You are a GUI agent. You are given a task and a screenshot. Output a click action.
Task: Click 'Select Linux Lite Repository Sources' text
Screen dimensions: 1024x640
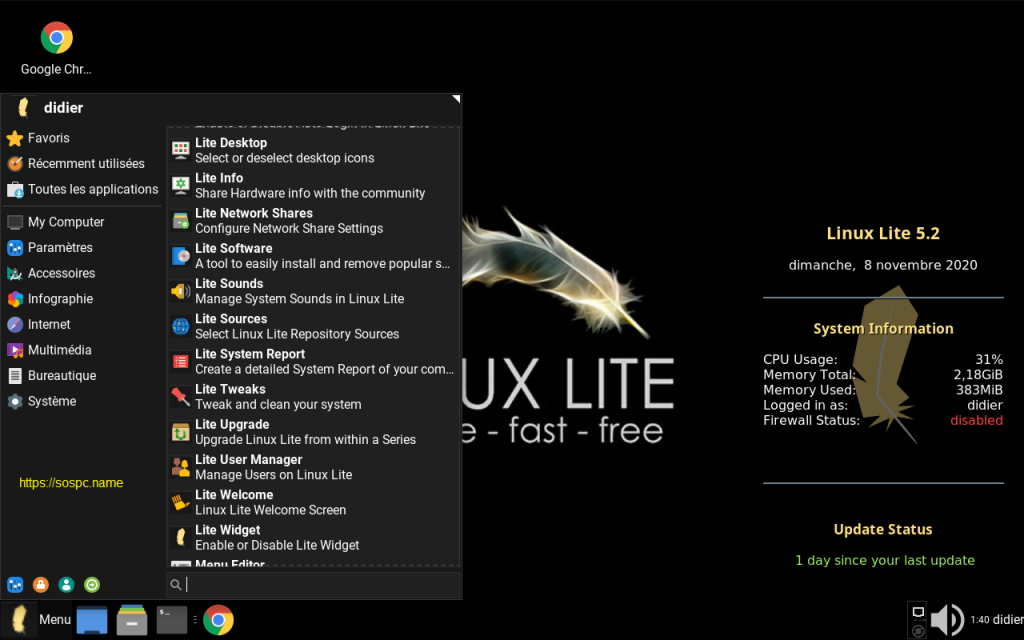[x=297, y=334]
